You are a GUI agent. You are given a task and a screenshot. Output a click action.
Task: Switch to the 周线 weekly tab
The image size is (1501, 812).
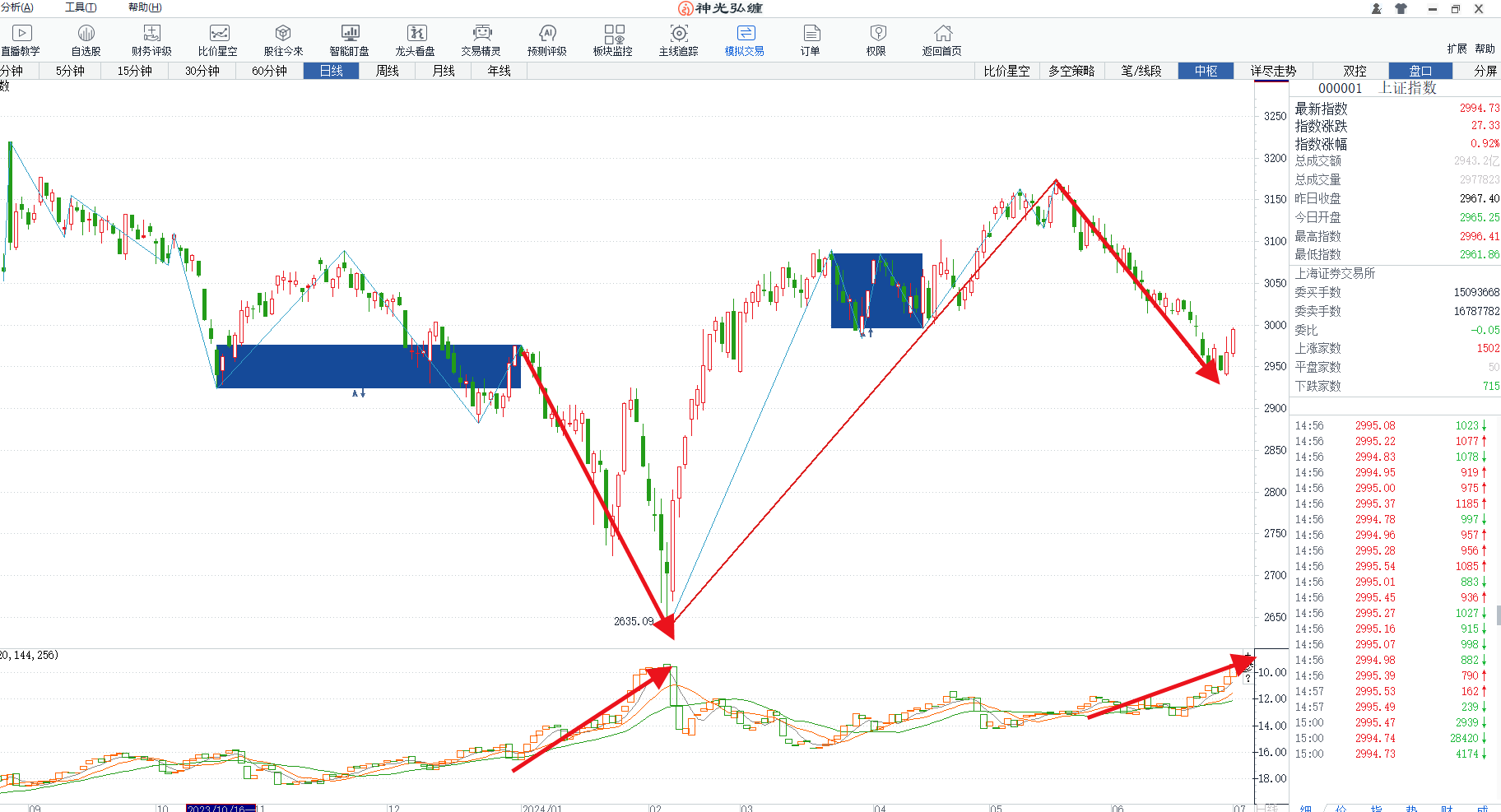tap(387, 71)
